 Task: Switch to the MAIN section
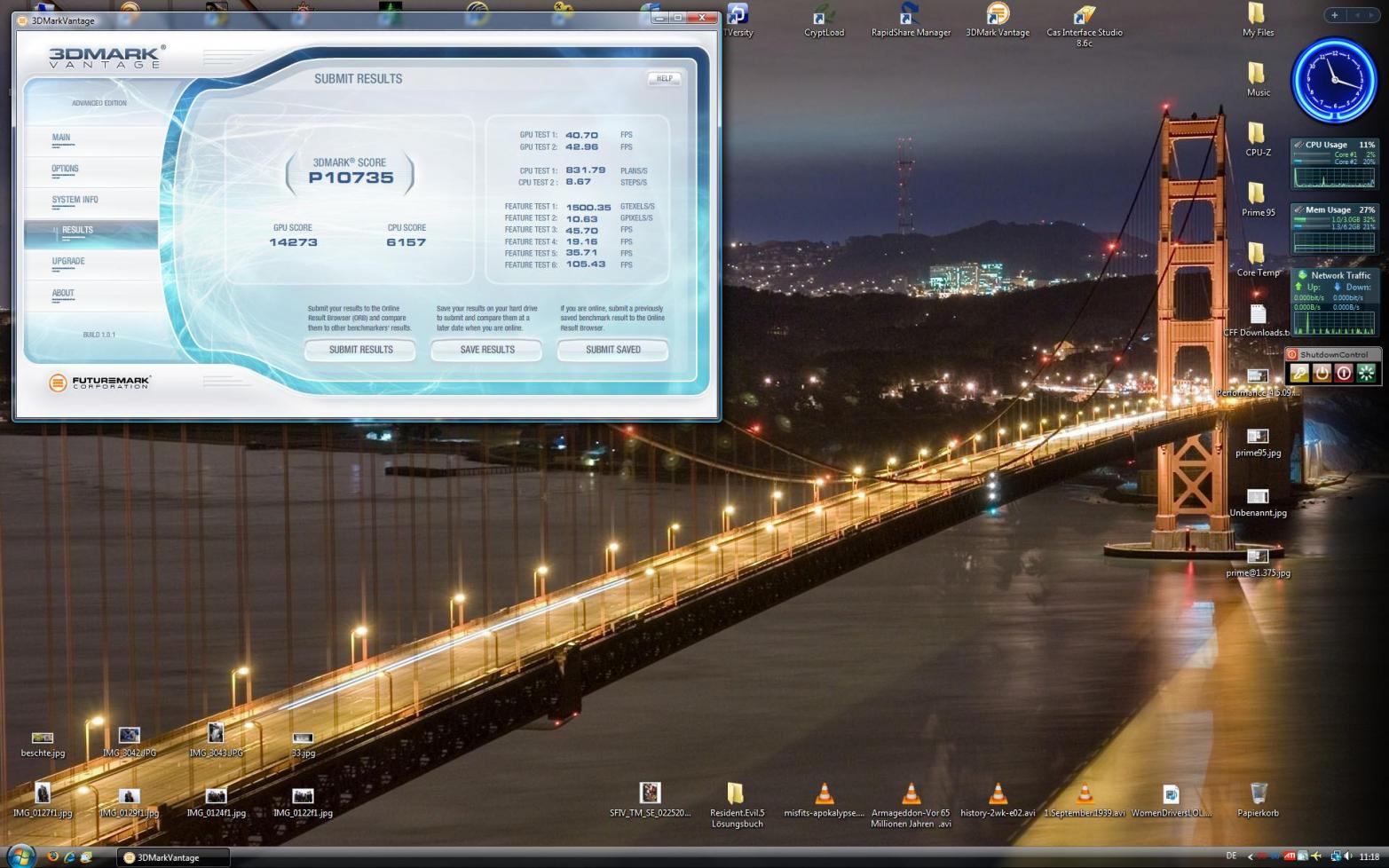61,138
